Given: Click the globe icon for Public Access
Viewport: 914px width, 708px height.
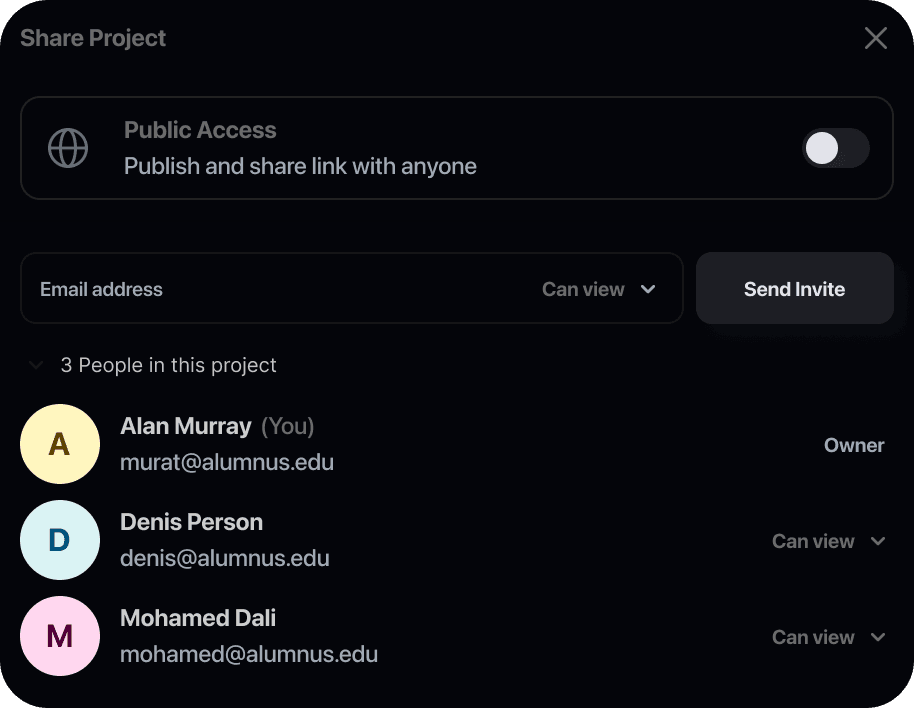Looking at the screenshot, I should tap(68, 148).
